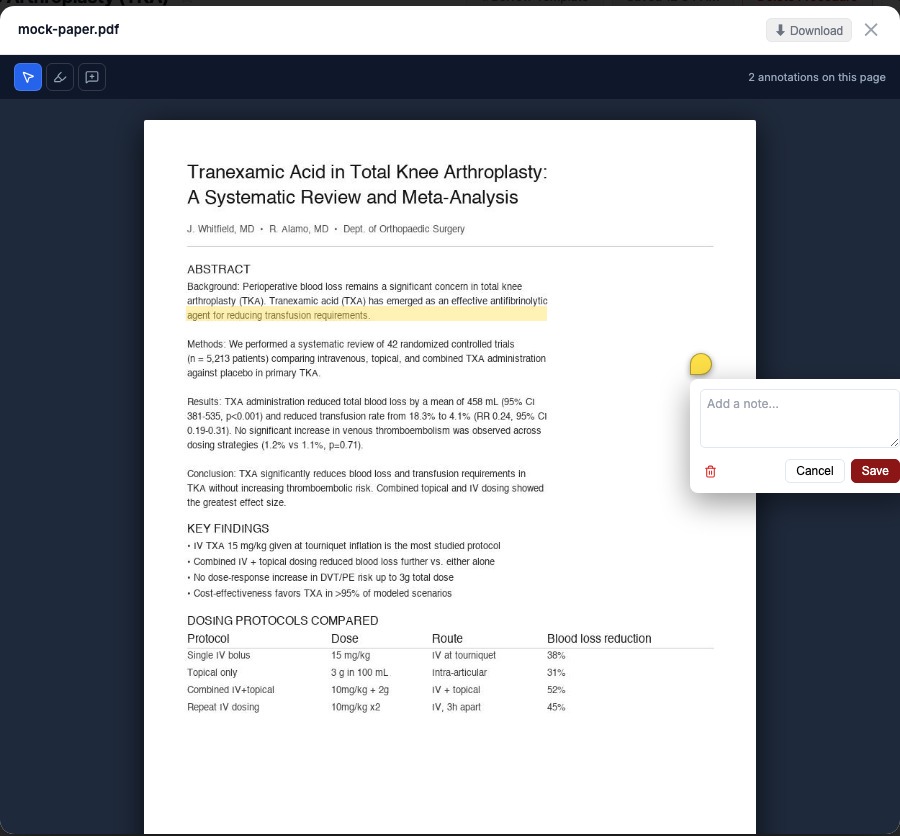Click the 'Route' column header

coord(447,638)
